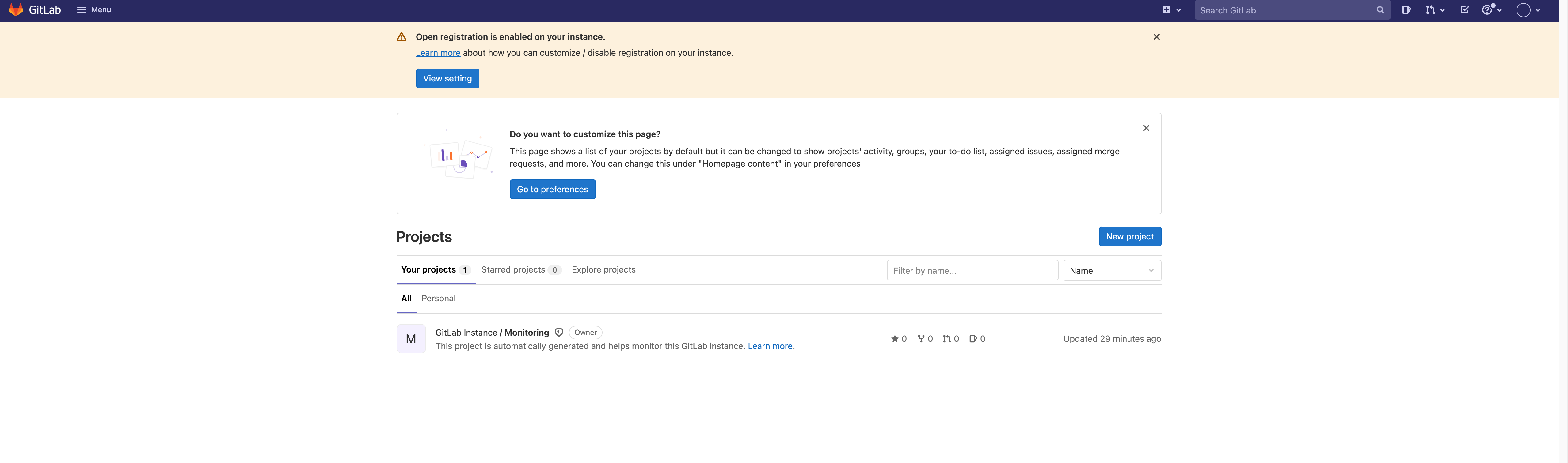Click the Monitoring forks count icon

click(x=925, y=339)
